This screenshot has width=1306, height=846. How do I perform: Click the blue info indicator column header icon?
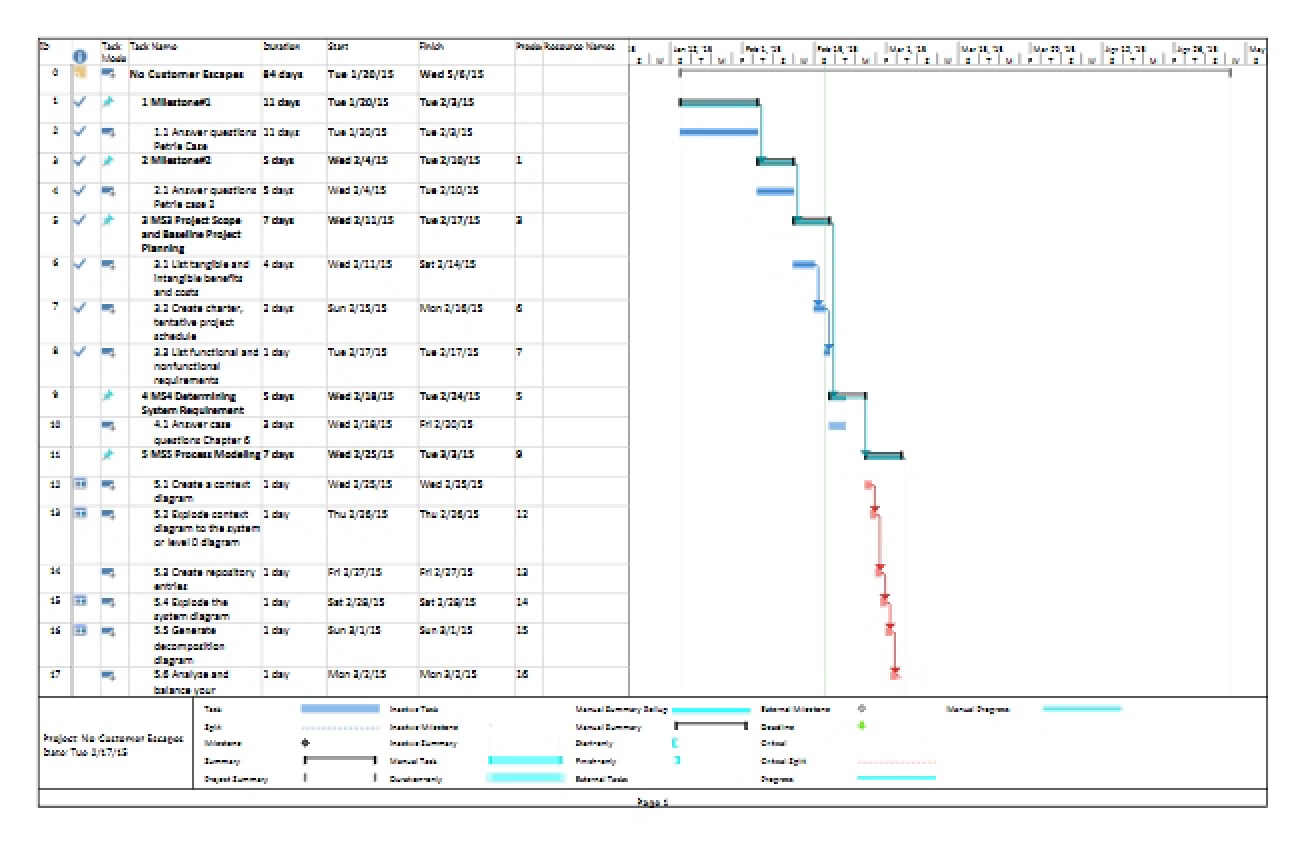click(80, 57)
